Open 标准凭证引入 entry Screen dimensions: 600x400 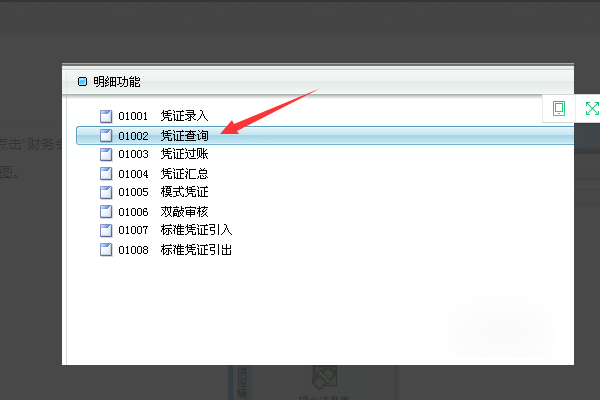[x=196, y=230]
